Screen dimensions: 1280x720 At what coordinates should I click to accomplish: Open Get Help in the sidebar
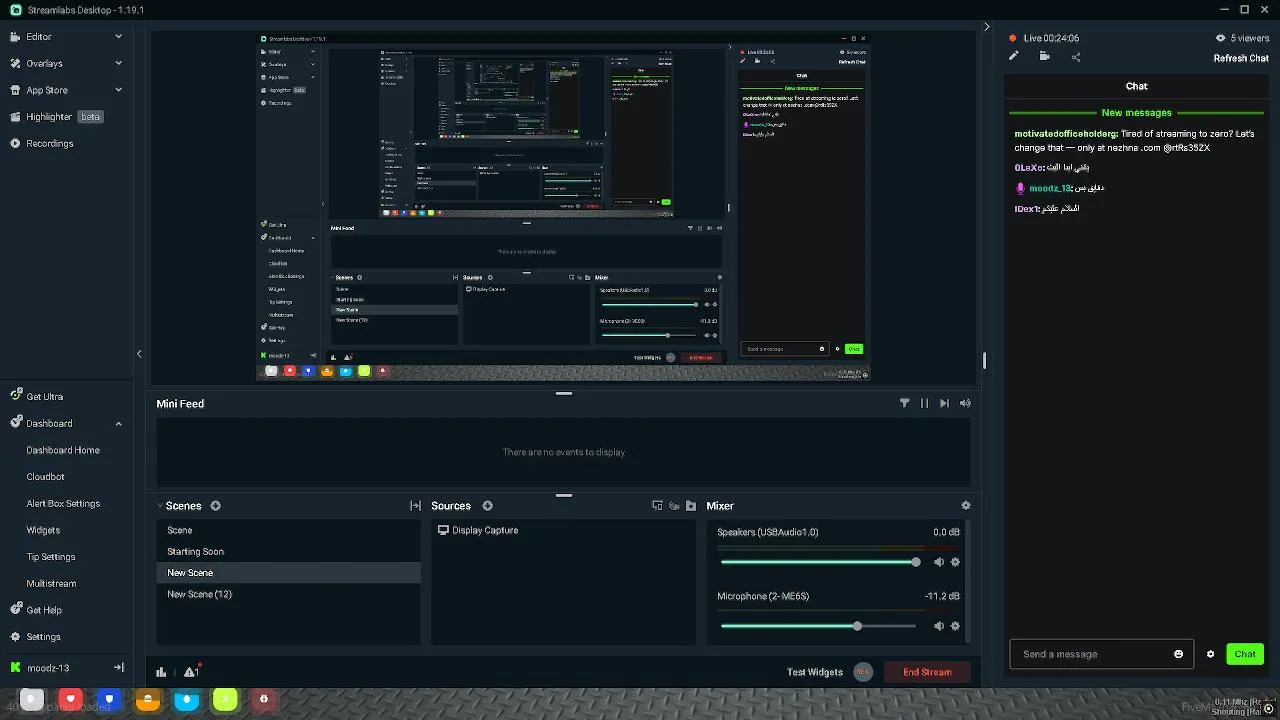pos(44,610)
